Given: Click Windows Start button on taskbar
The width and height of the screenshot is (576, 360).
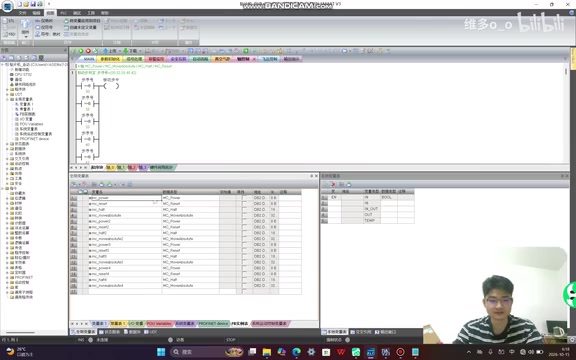Looking at the screenshot, I should [x=161, y=352].
